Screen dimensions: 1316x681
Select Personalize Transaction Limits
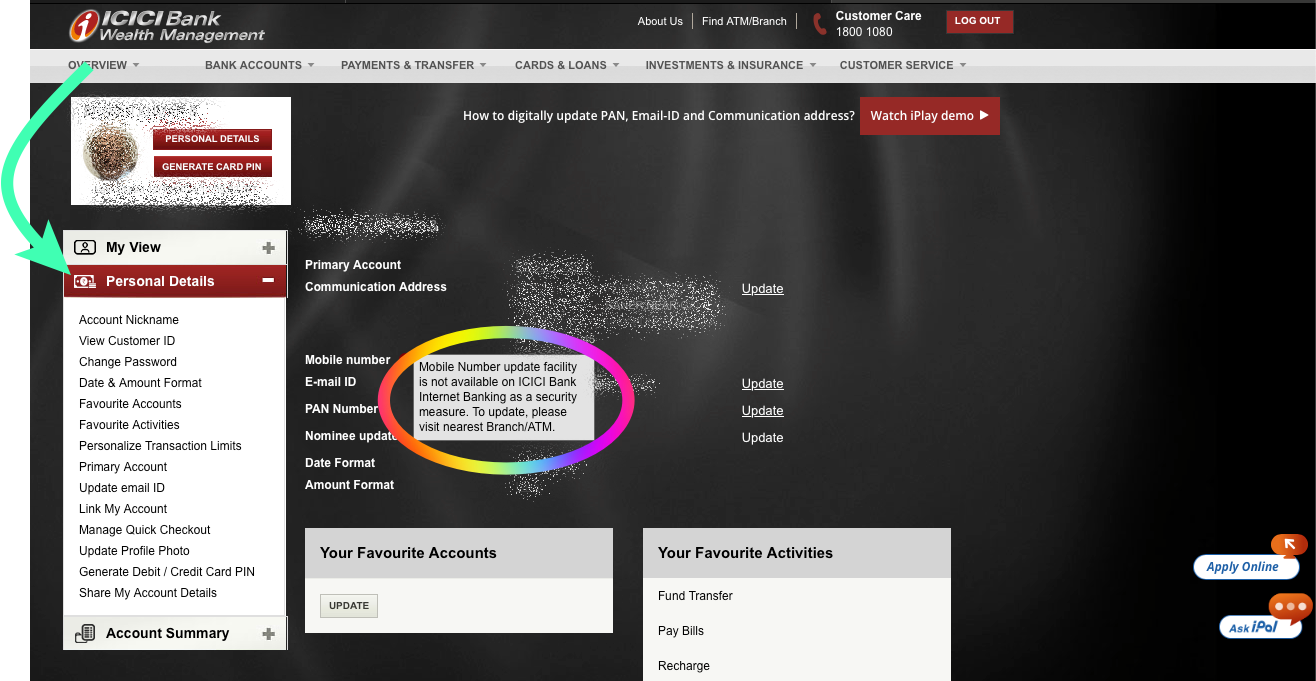[x=160, y=446]
